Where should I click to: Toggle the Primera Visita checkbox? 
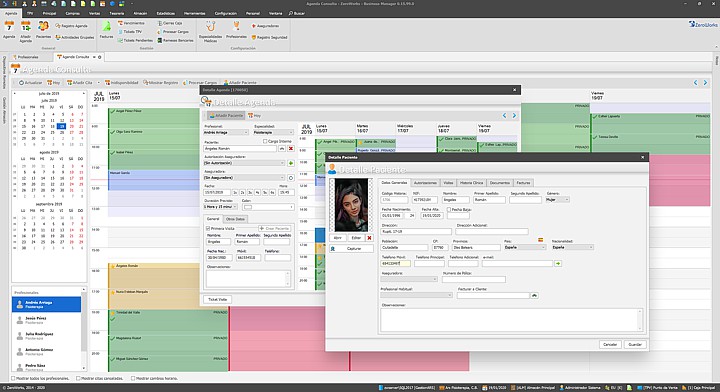(x=208, y=228)
